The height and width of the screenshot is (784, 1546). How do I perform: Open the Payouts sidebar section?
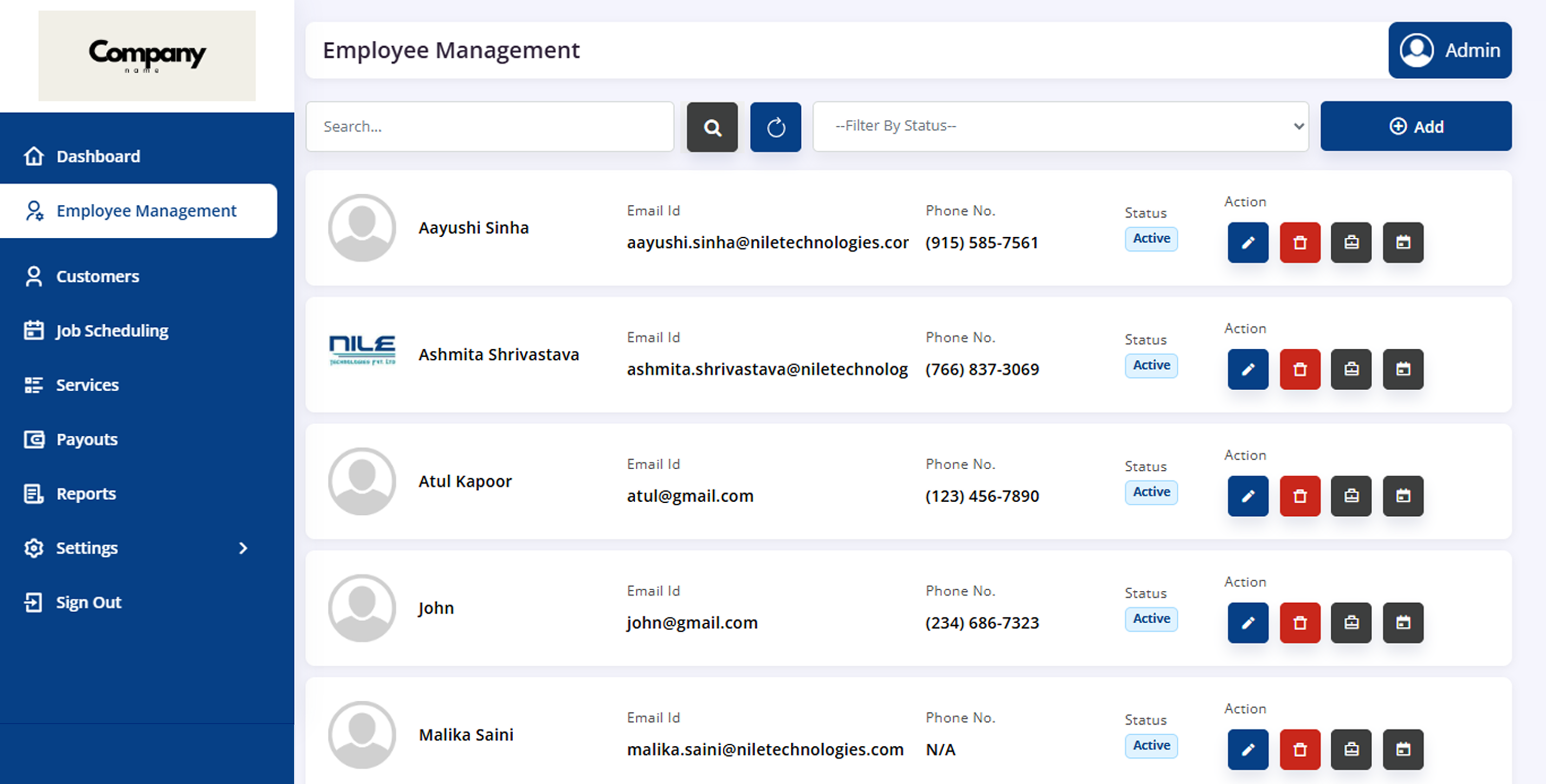pyautogui.click(x=86, y=439)
